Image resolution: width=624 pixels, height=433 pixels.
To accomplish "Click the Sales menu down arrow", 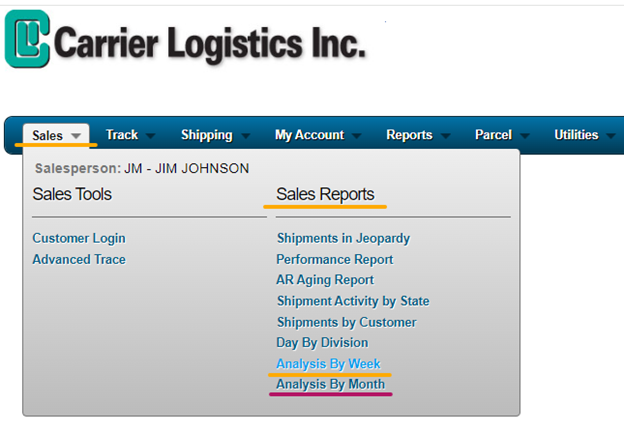I will 76,136.
